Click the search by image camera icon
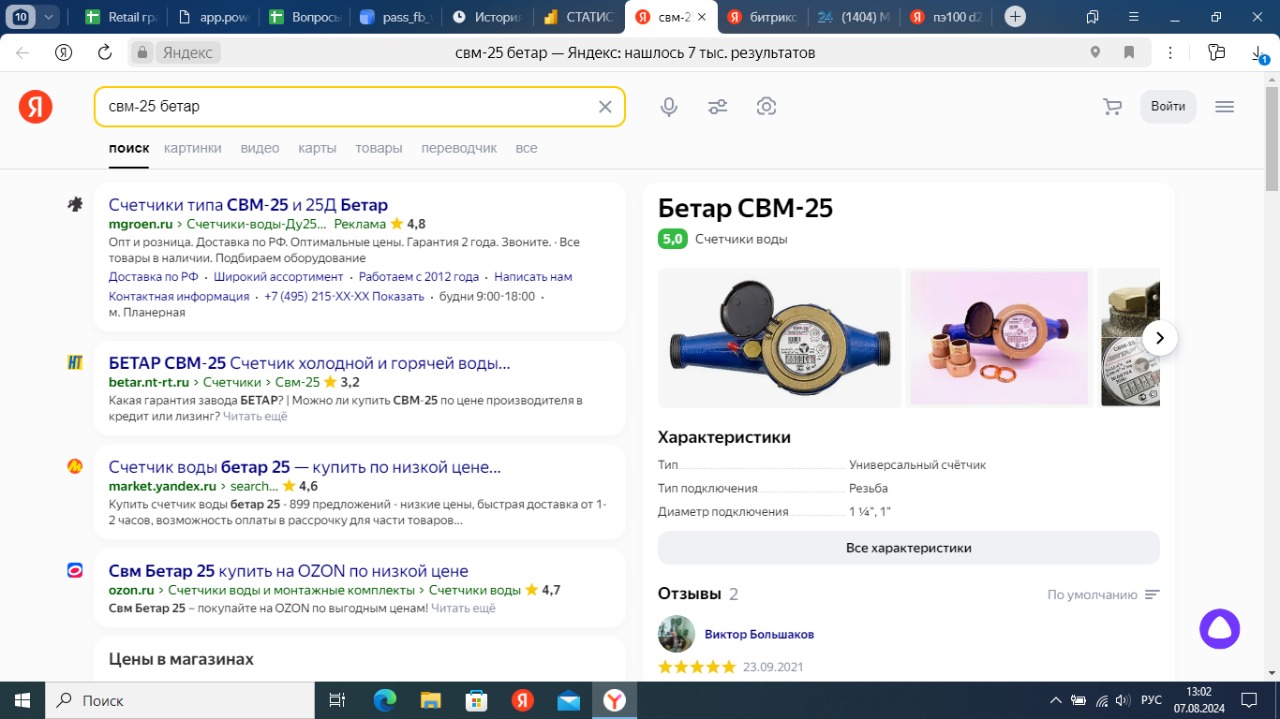 [766, 107]
